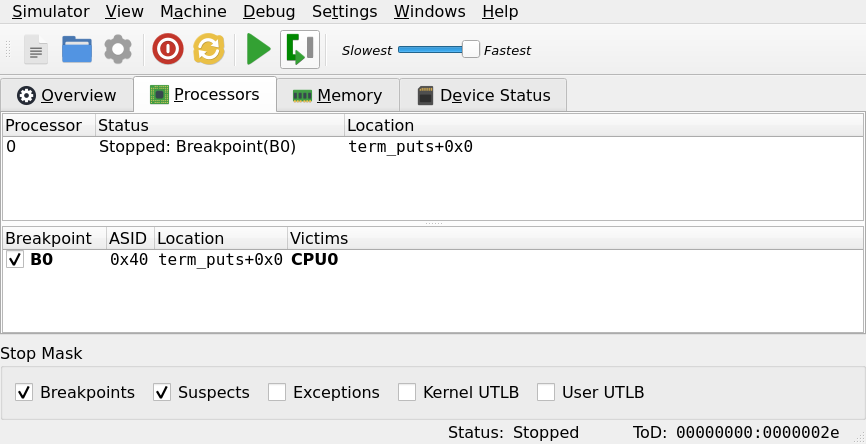Click the new configuration document icon
866x444 pixels.
[36, 50]
